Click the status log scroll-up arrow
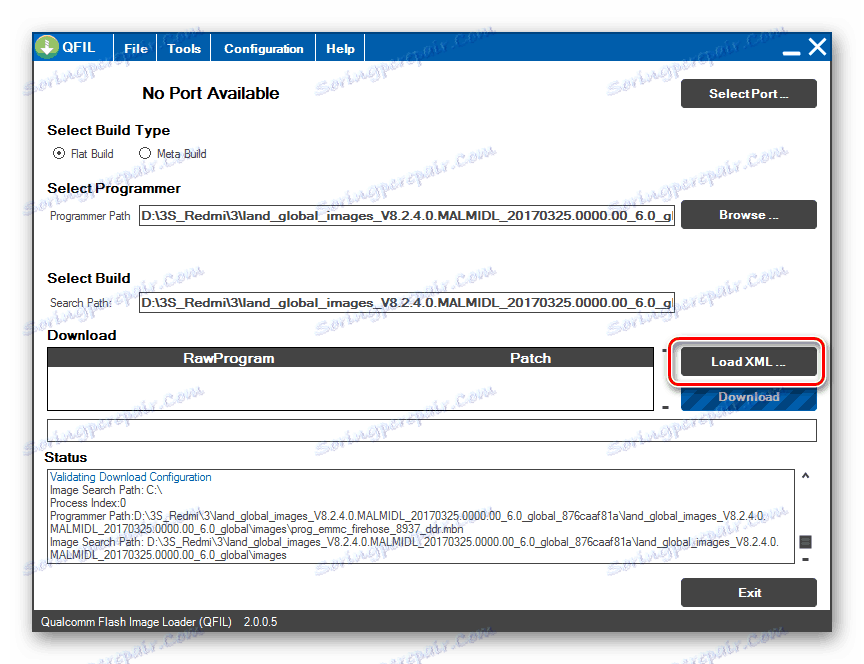The height and width of the screenshot is (664, 864). [x=806, y=476]
